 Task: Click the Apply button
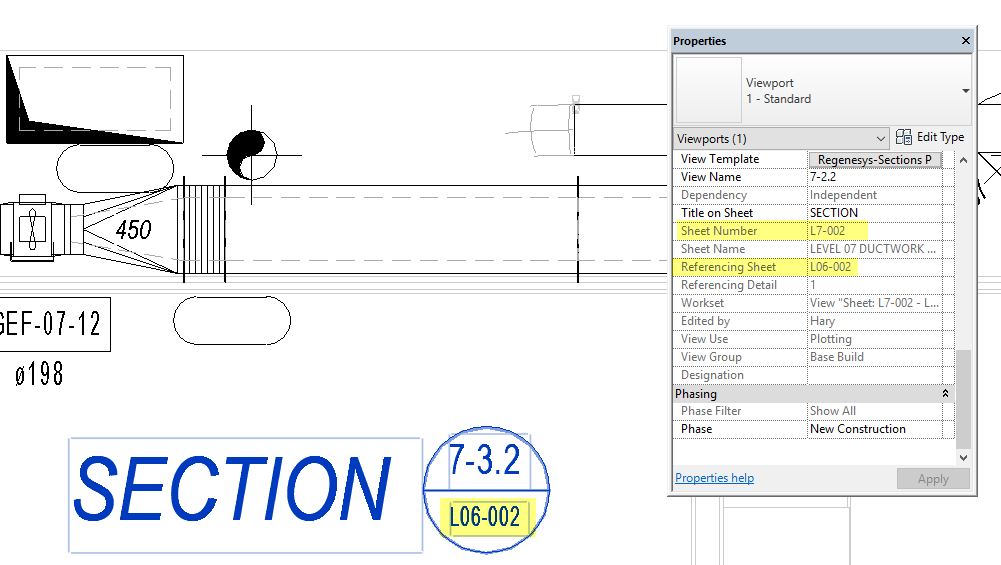tap(933, 479)
